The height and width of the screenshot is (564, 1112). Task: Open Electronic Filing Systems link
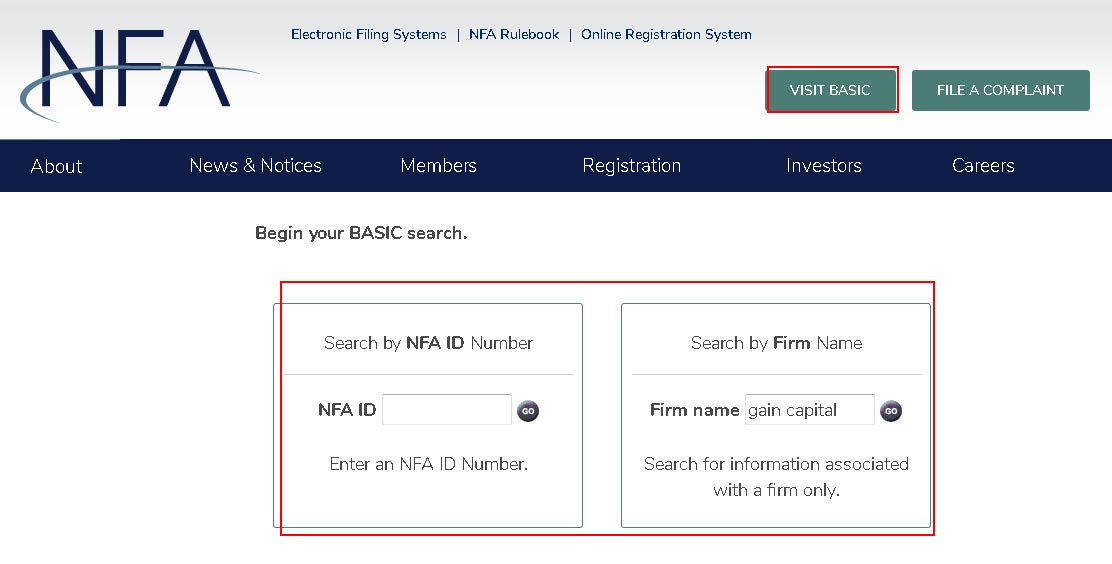click(x=369, y=34)
